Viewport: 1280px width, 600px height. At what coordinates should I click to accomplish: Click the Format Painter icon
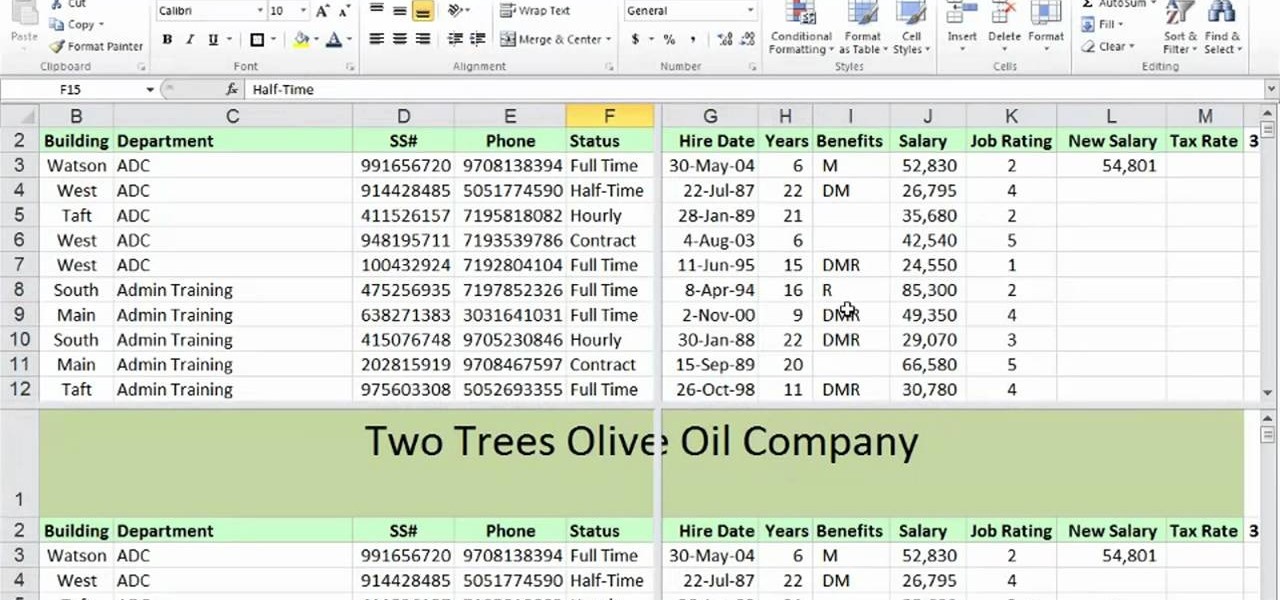(95, 46)
